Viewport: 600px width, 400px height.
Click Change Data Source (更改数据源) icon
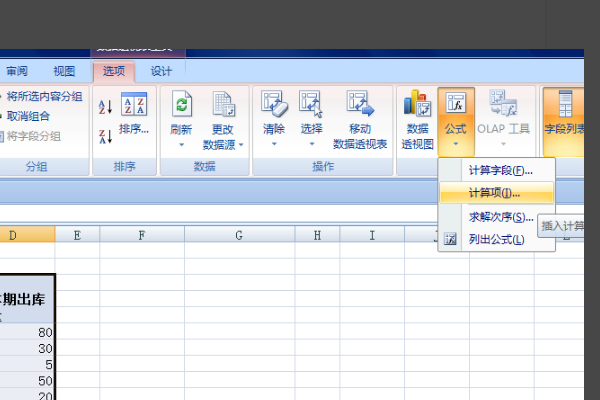click(224, 104)
